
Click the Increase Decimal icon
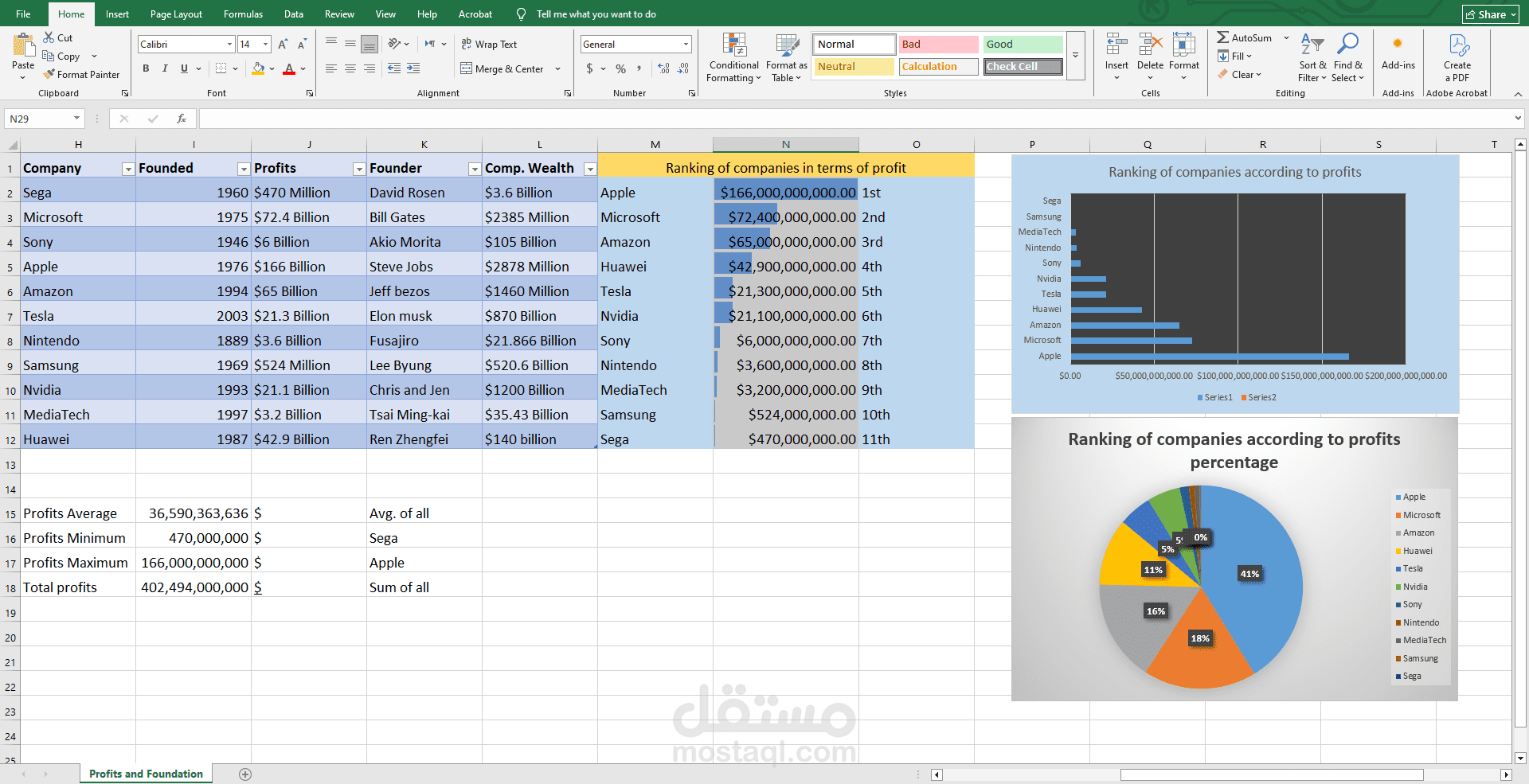pyautogui.click(x=664, y=68)
